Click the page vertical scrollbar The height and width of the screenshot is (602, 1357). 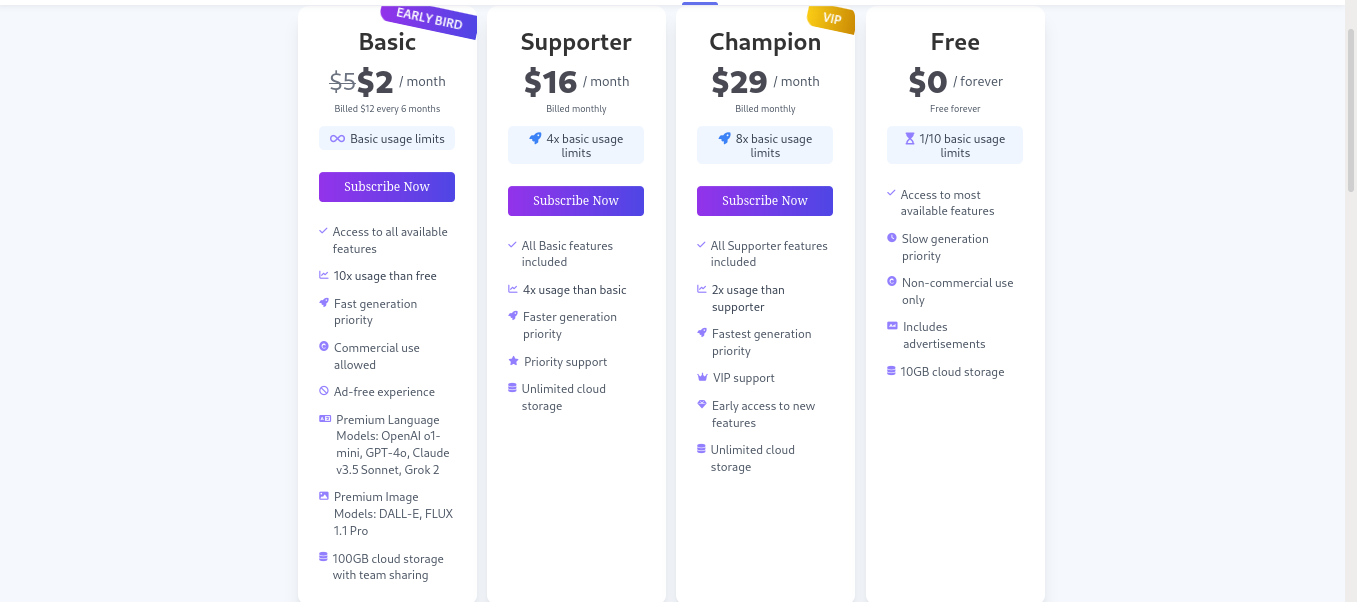click(x=1351, y=110)
